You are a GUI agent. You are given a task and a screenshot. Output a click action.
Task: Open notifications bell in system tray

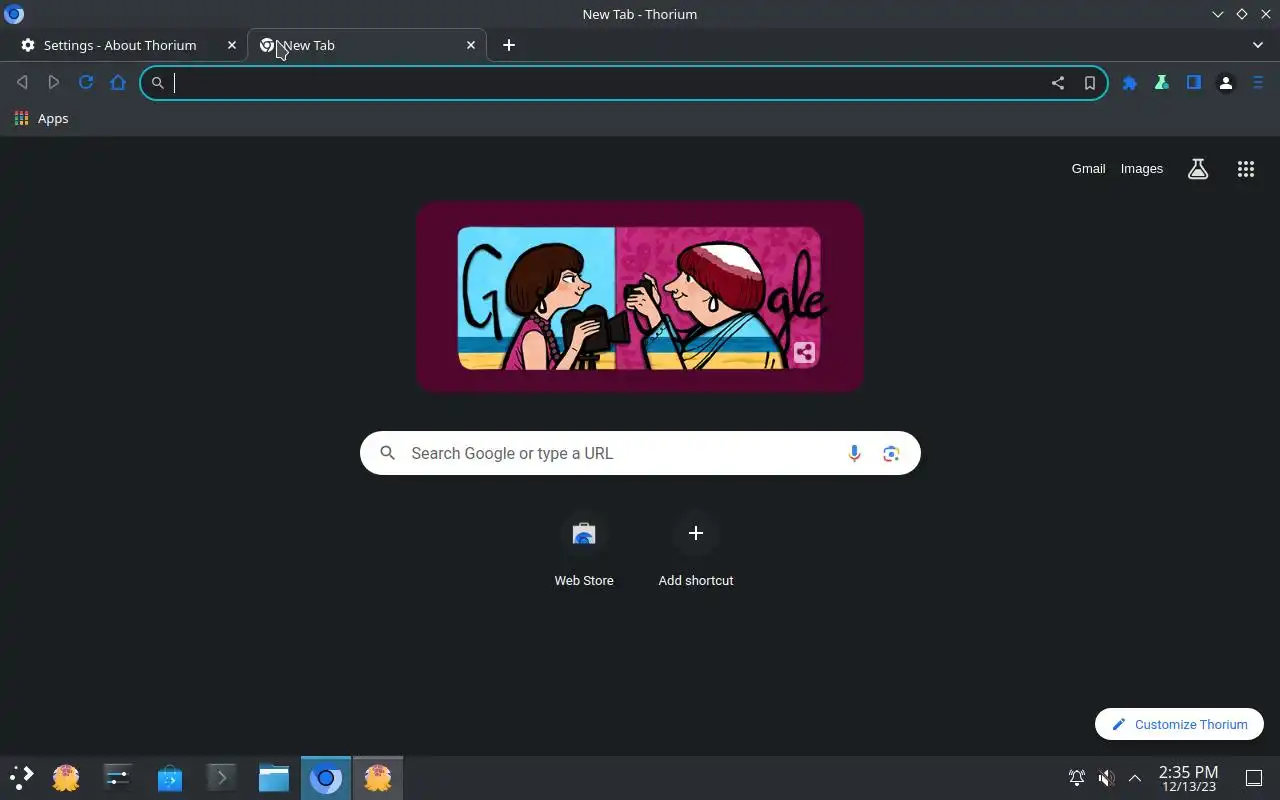[x=1077, y=778]
